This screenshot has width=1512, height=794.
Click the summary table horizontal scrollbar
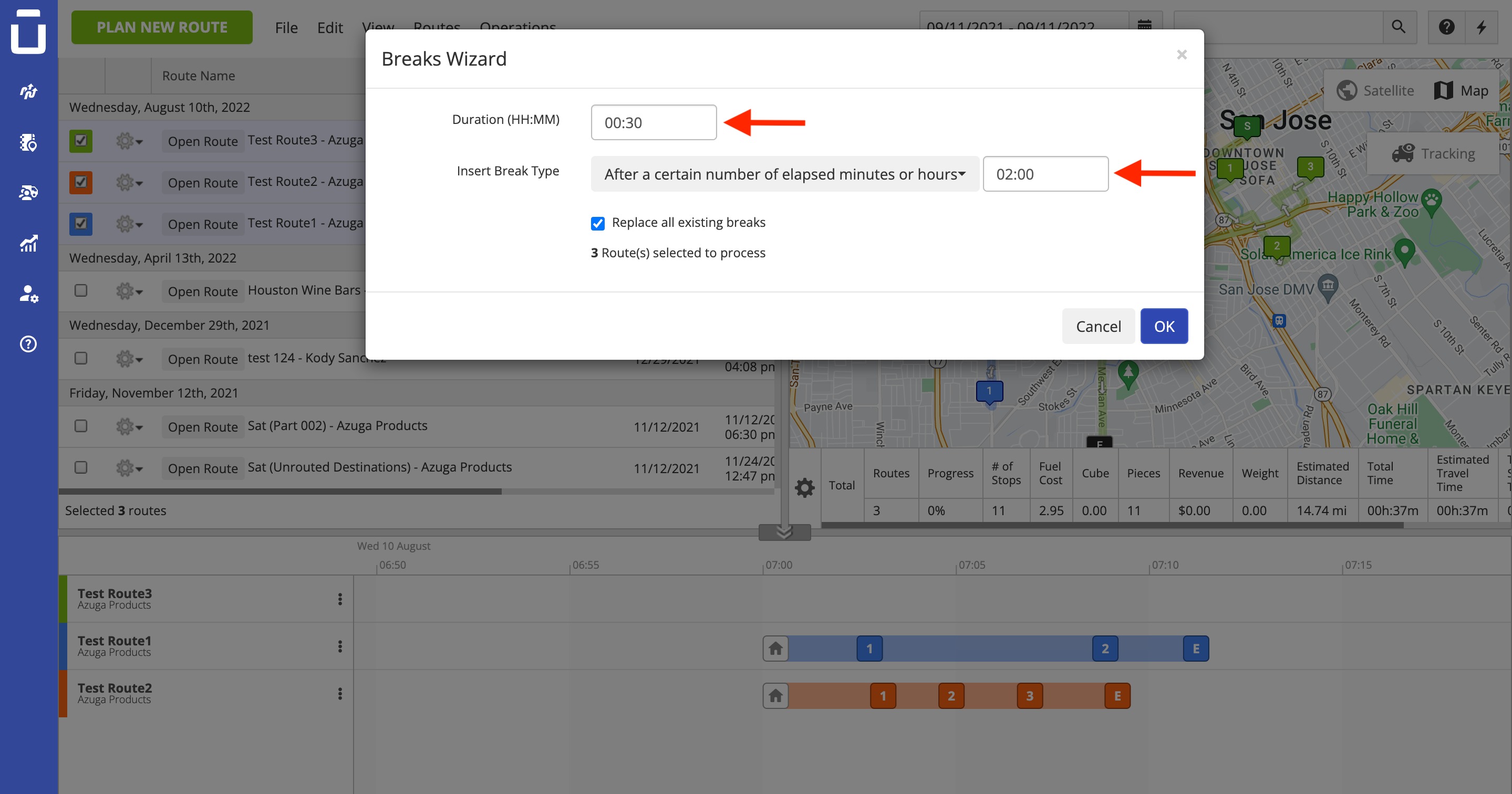pyautogui.click(x=1112, y=525)
